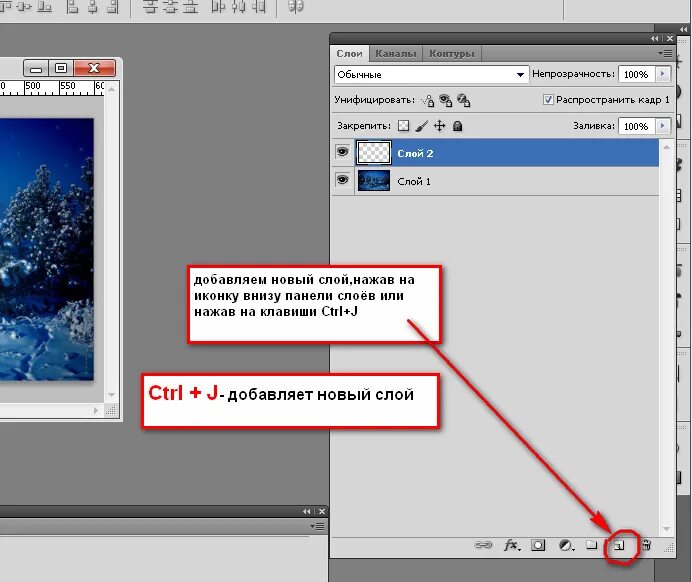
Task: Click document window scroll right arrow
Action: point(96,410)
